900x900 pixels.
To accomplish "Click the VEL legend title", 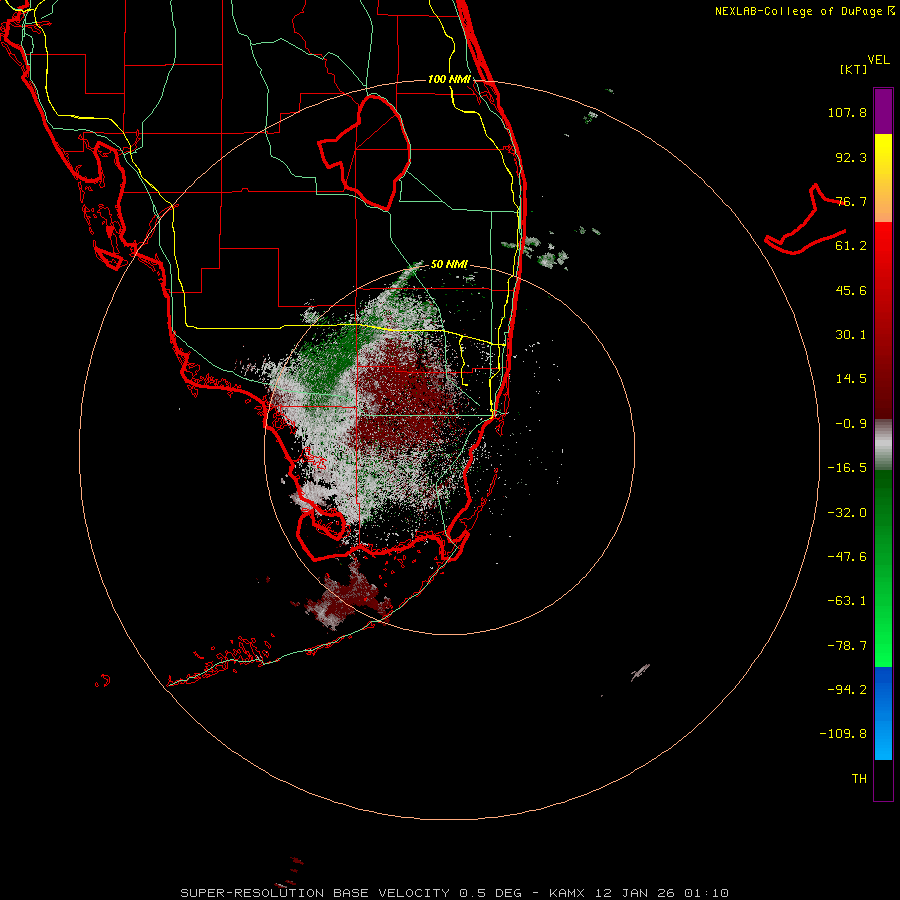I will pyautogui.click(x=878, y=60).
